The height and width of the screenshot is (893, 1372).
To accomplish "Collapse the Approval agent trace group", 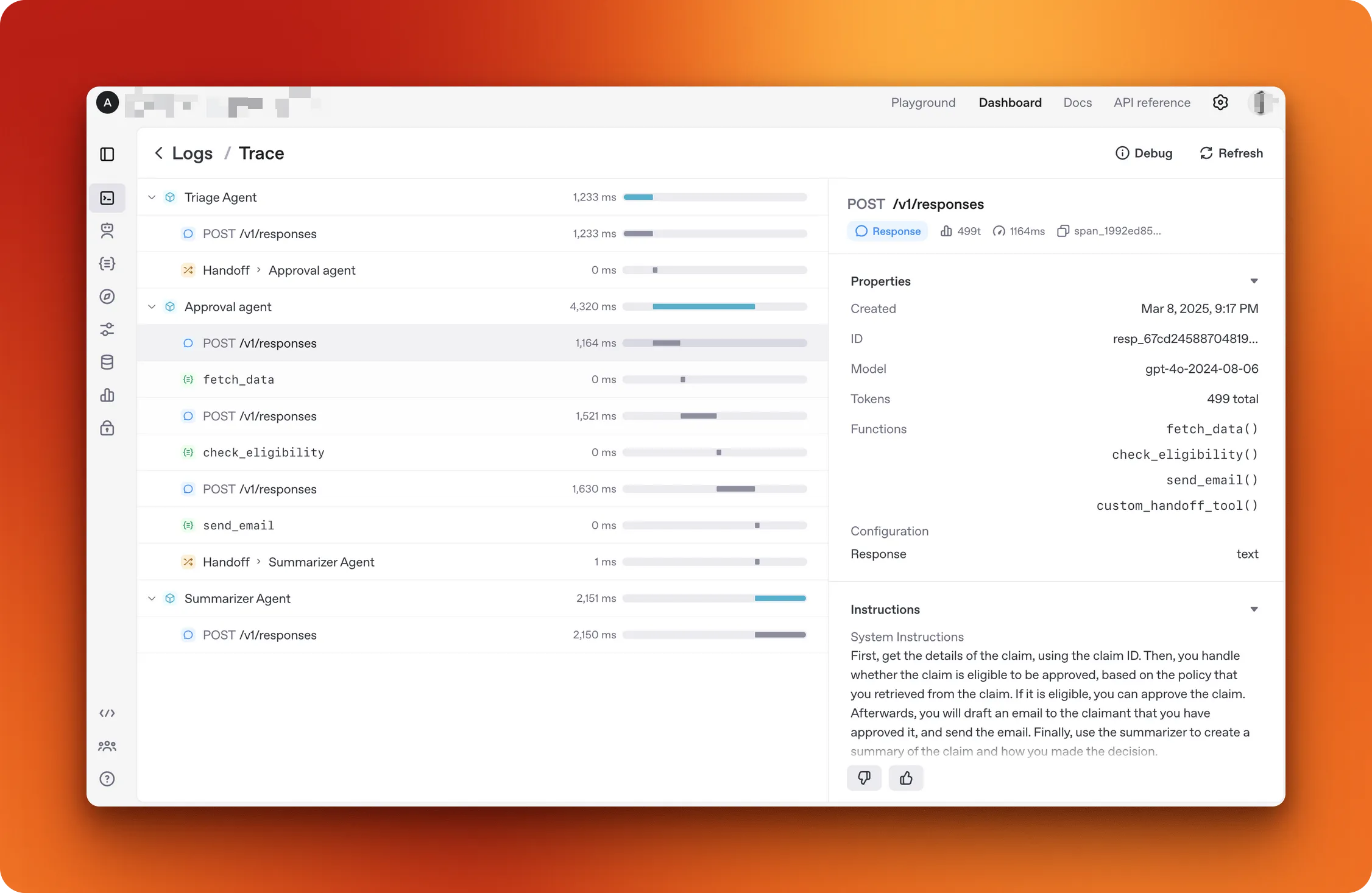I will coord(152,306).
